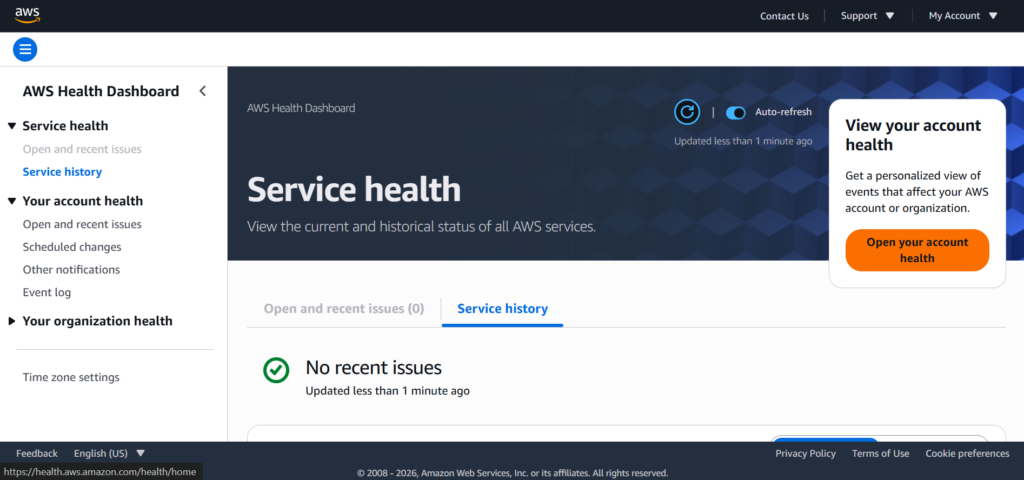
Task: Open the English (US) language selector
Action: pyautogui.click(x=109, y=453)
